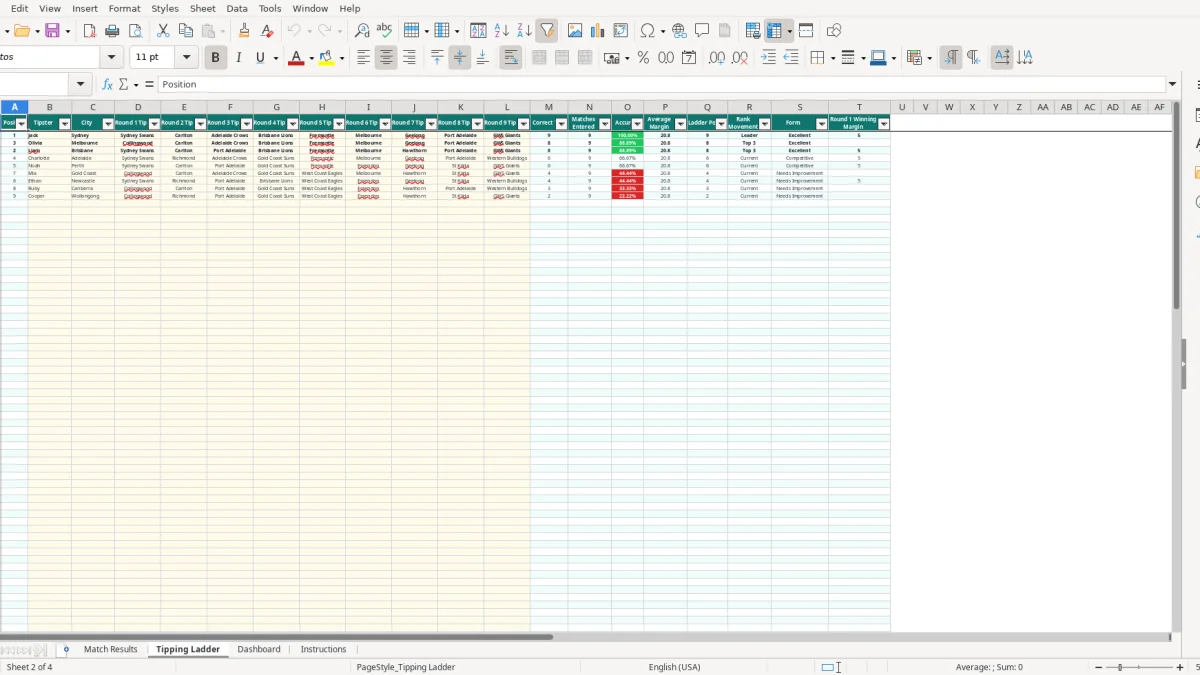Open the Insert menu
The image size is (1200, 675).
(85, 8)
